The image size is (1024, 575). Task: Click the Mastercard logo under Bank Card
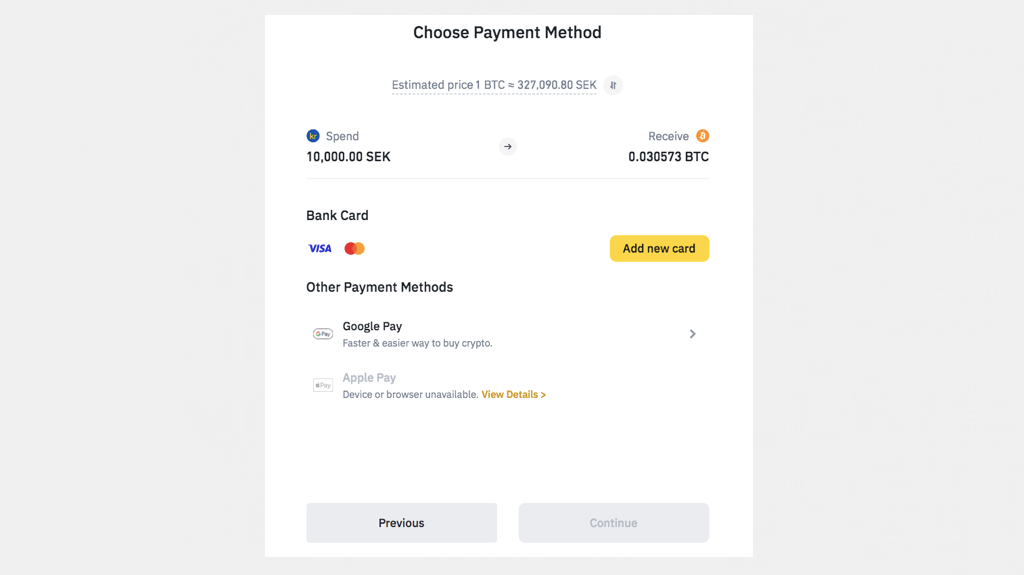pyautogui.click(x=354, y=248)
